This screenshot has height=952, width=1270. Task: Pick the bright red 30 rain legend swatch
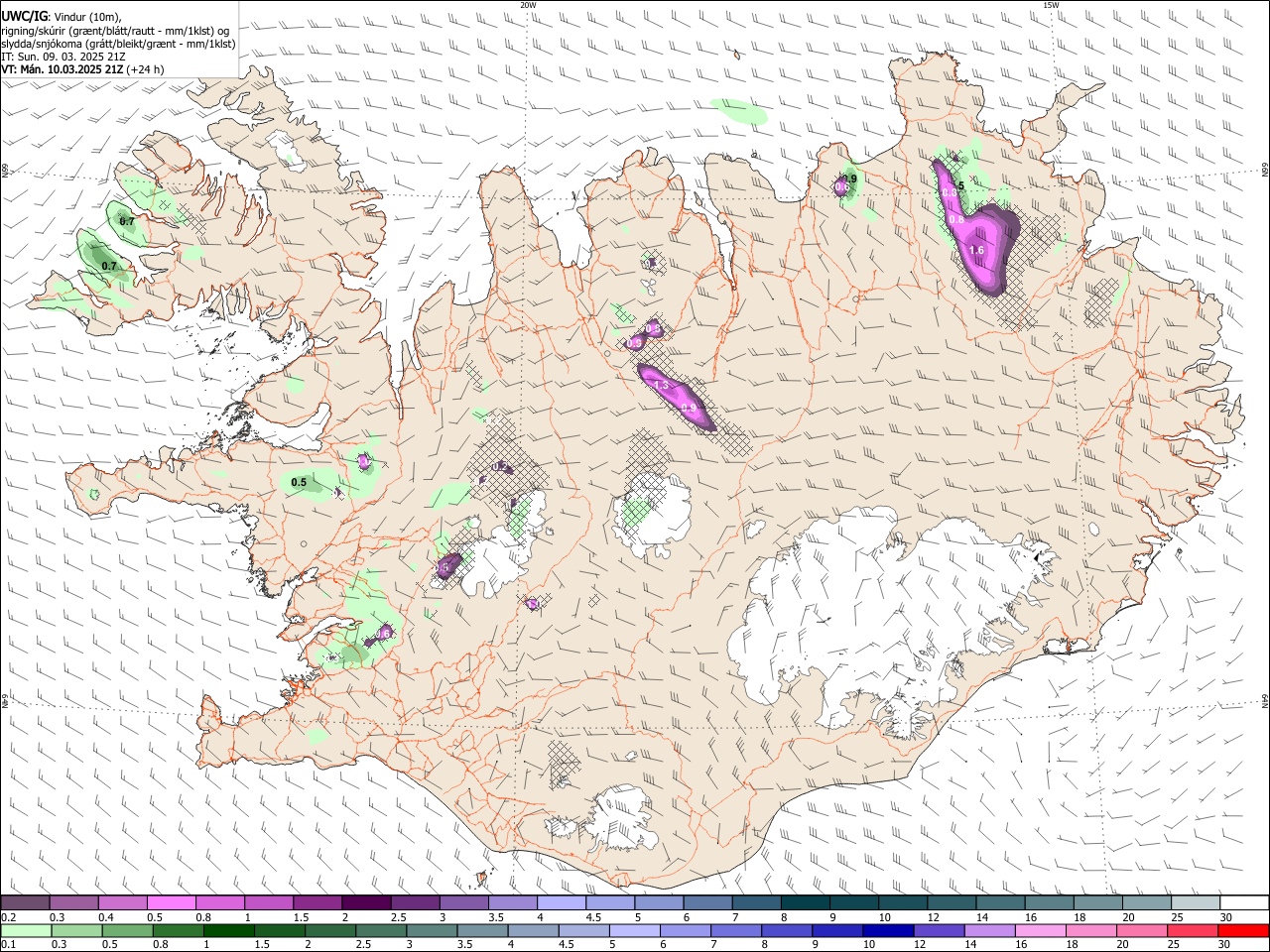1244,930
